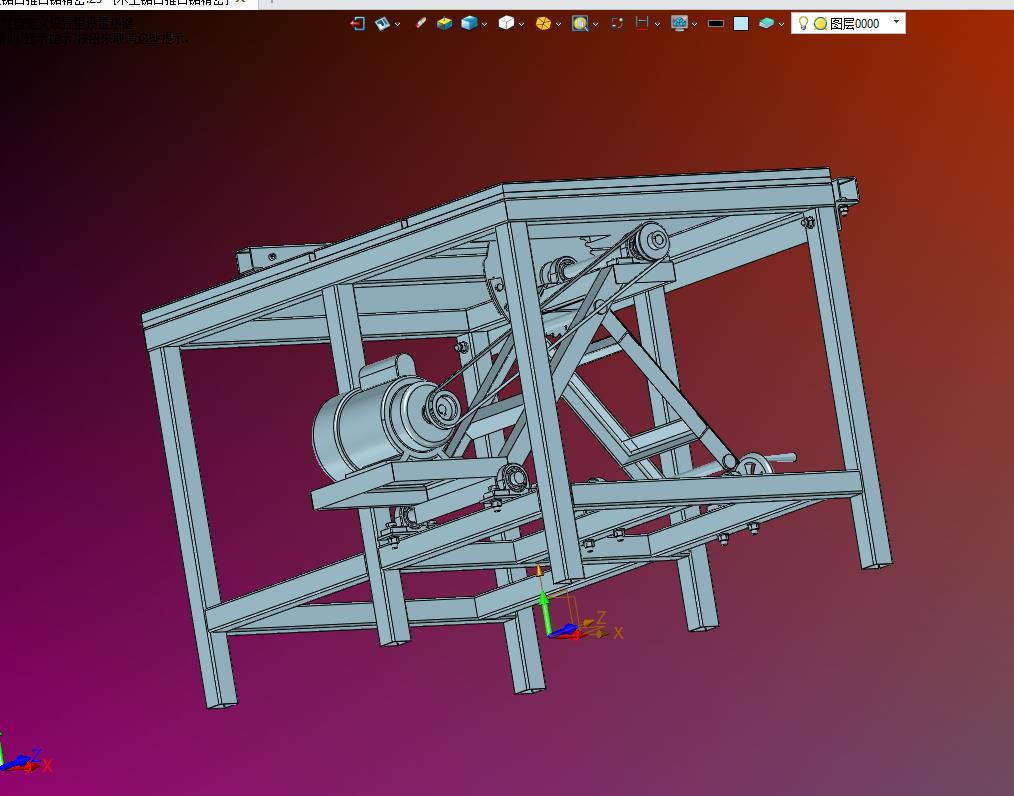1014x796 pixels.
Task: Click the blue shaded cube display icon
Action: pyautogui.click(x=469, y=23)
